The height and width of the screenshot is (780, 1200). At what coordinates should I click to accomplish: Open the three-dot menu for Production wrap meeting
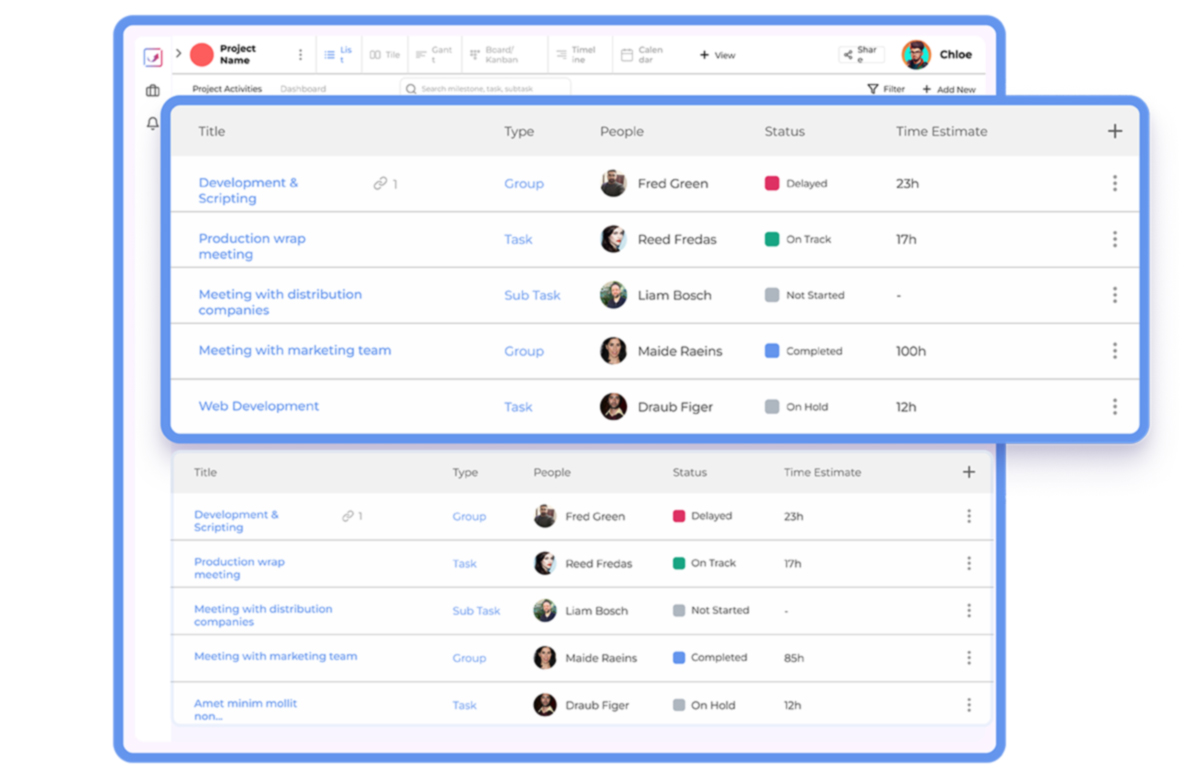1114,239
